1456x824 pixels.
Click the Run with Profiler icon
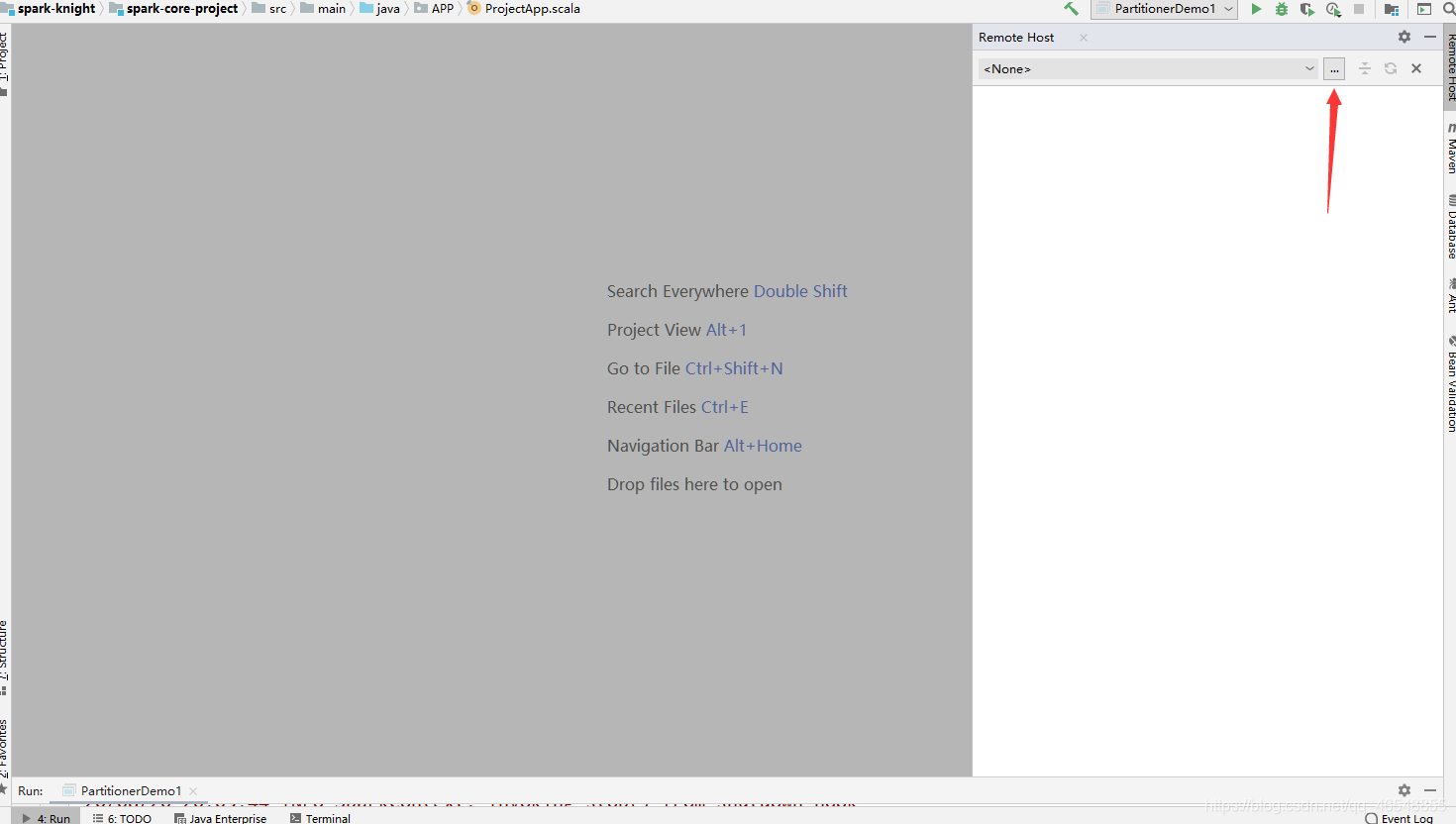pos(1333,9)
